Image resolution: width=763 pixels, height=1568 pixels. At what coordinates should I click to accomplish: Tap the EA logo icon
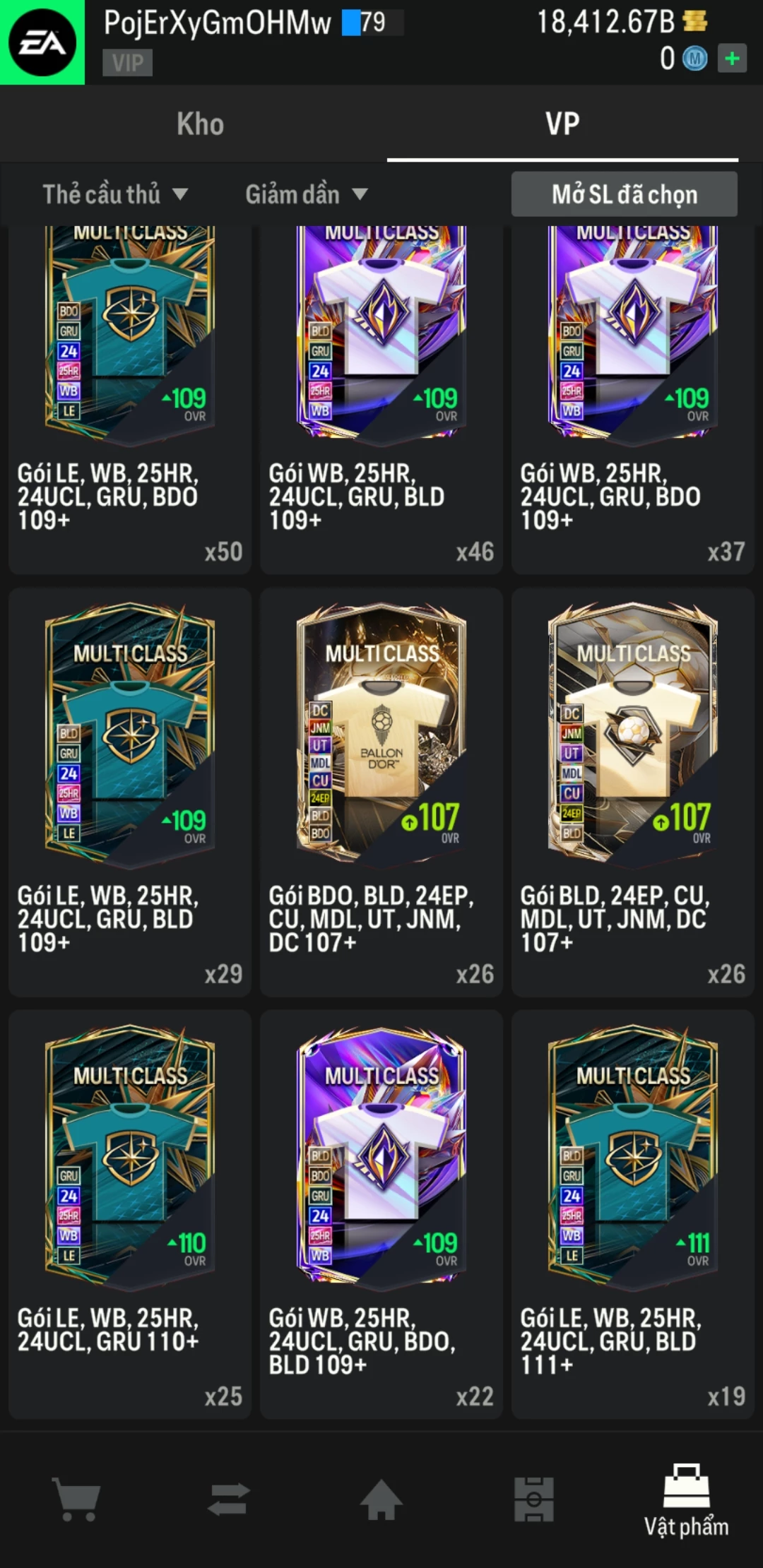[x=42, y=42]
